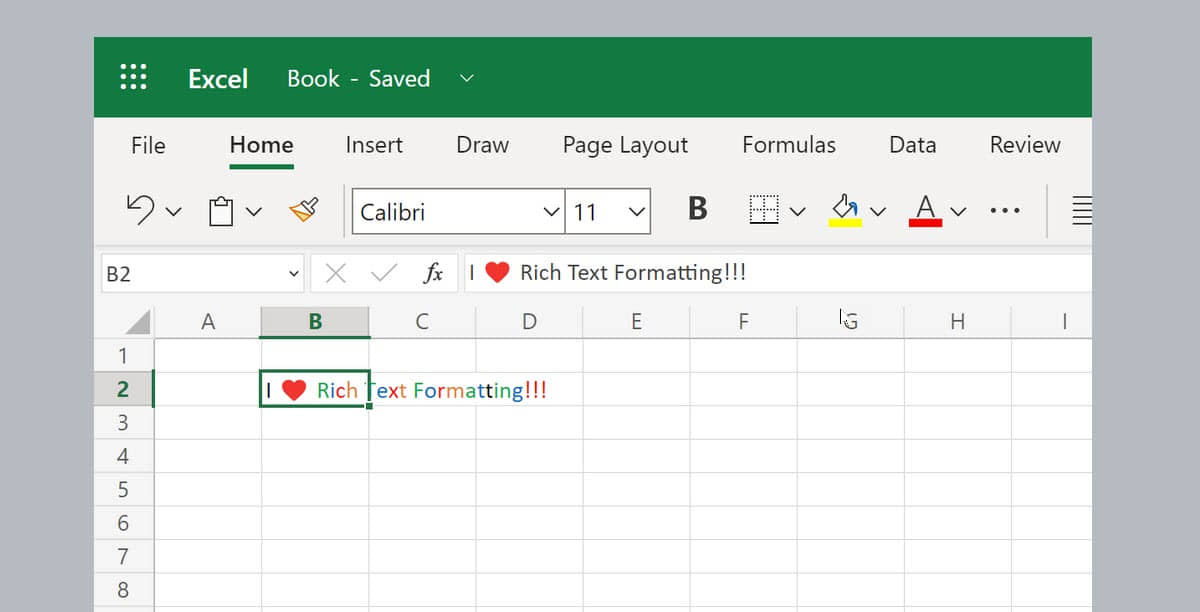Open the File tab
This screenshot has height=612, width=1200.
[x=148, y=145]
